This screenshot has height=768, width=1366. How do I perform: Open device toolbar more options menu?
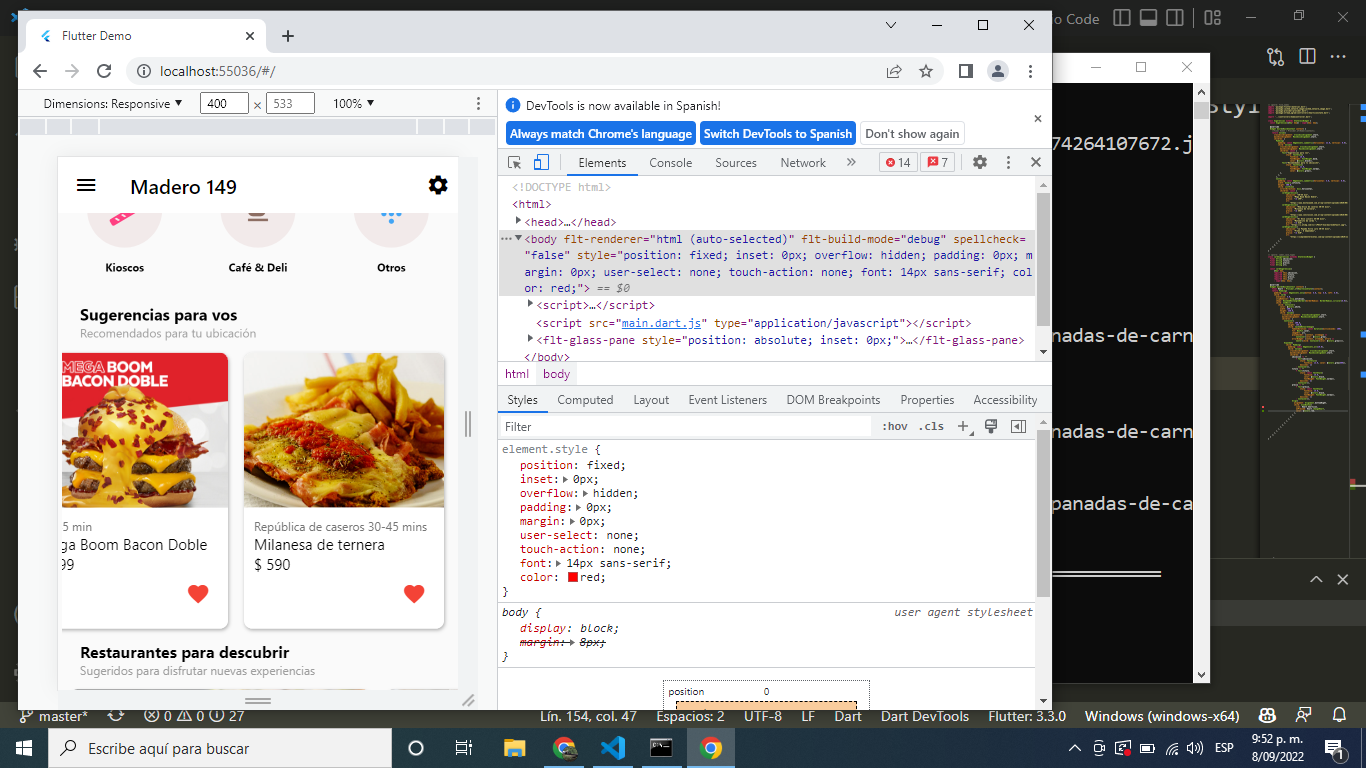pos(479,104)
